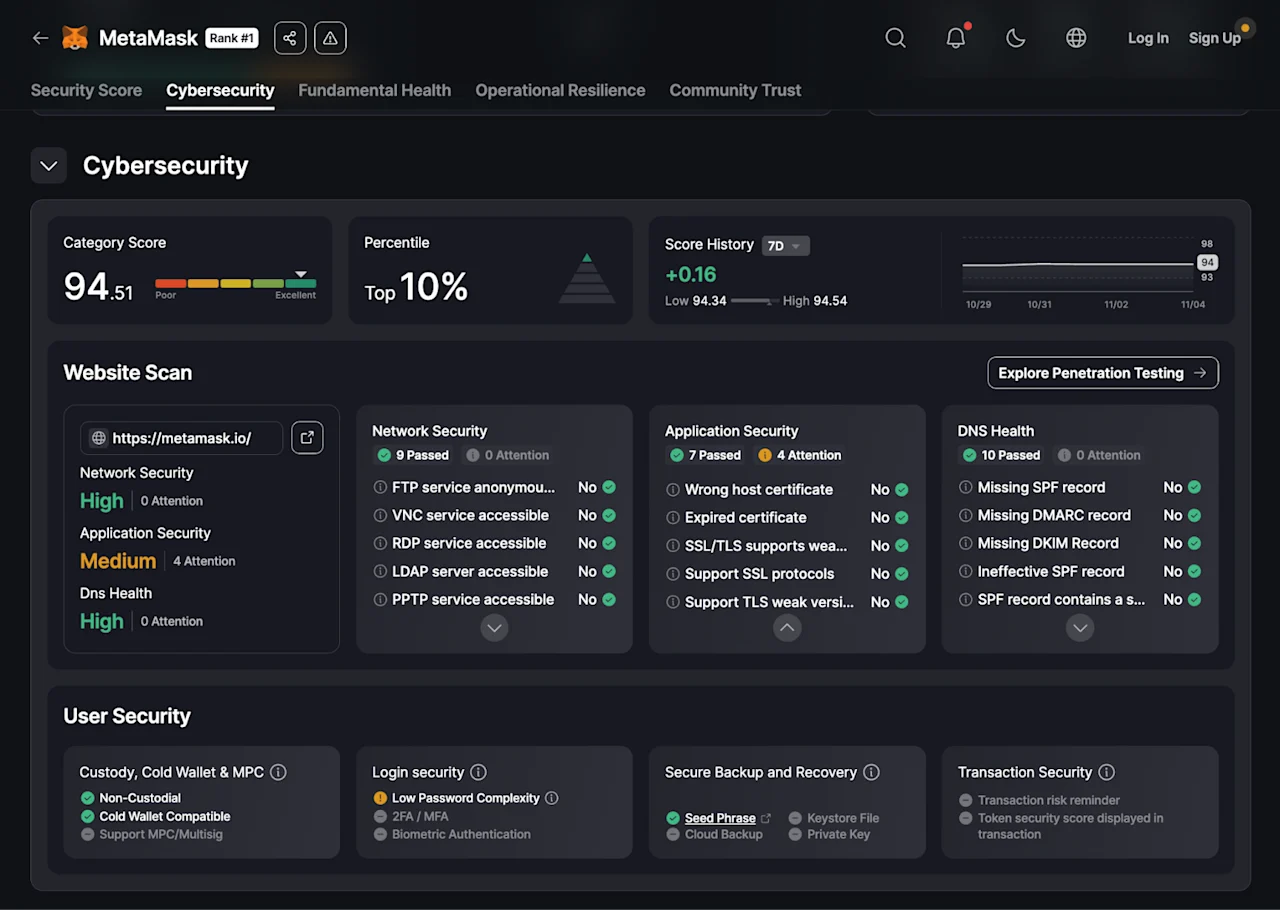Expand the DNS Health list
The width and height of the screenshot is (1280, 910).
1080,628
